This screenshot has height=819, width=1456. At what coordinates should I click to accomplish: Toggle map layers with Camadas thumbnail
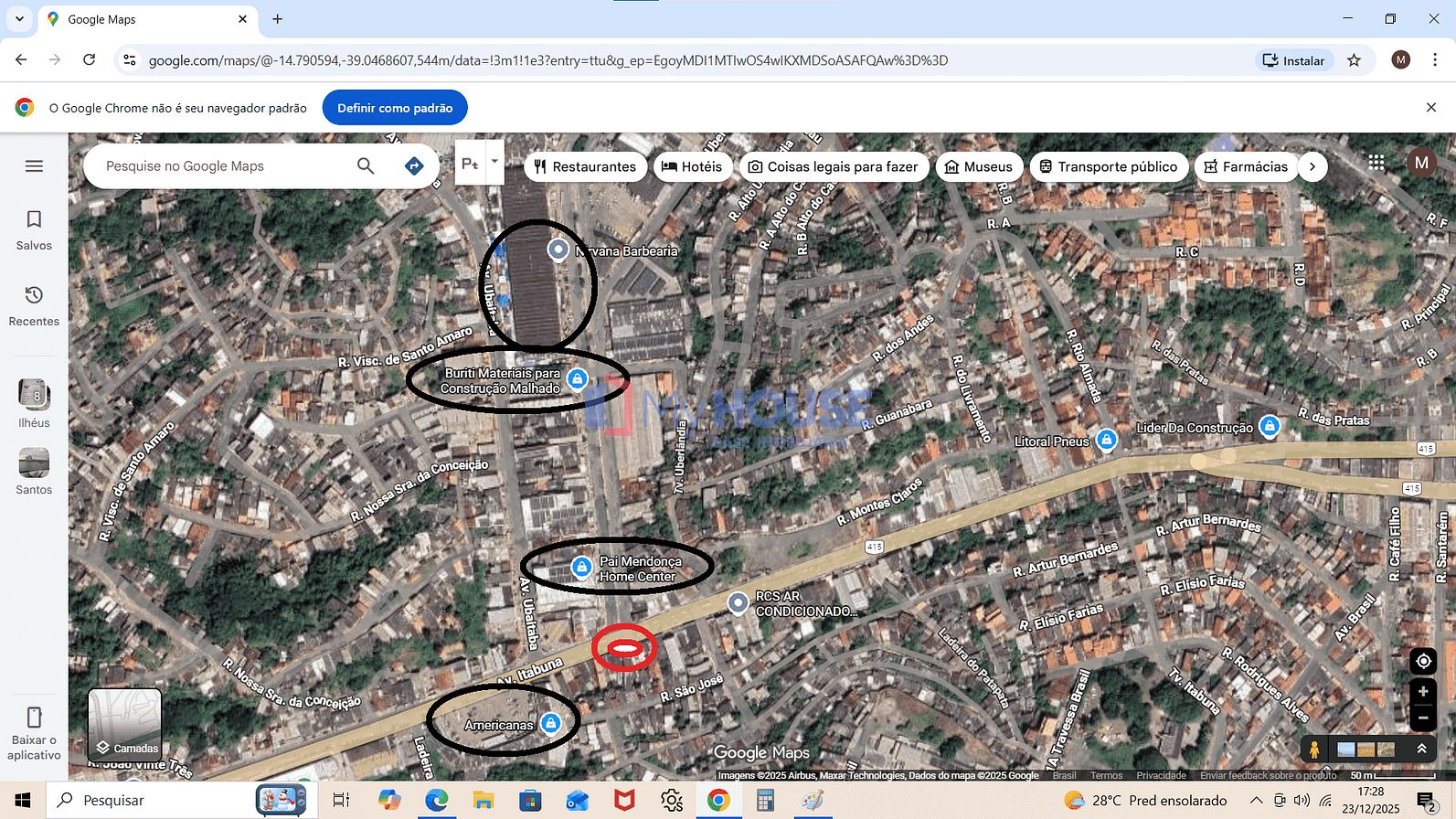click(x=125, y=726)
